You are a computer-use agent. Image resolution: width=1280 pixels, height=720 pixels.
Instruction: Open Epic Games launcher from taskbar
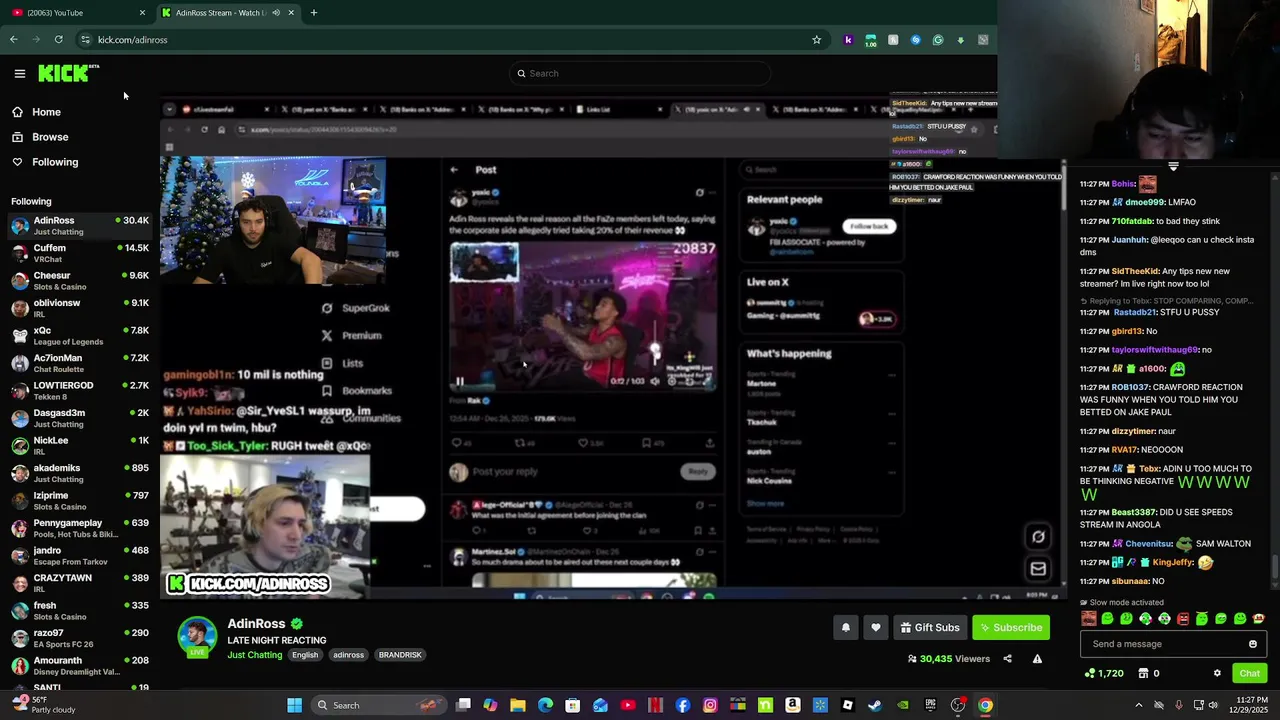930,705
